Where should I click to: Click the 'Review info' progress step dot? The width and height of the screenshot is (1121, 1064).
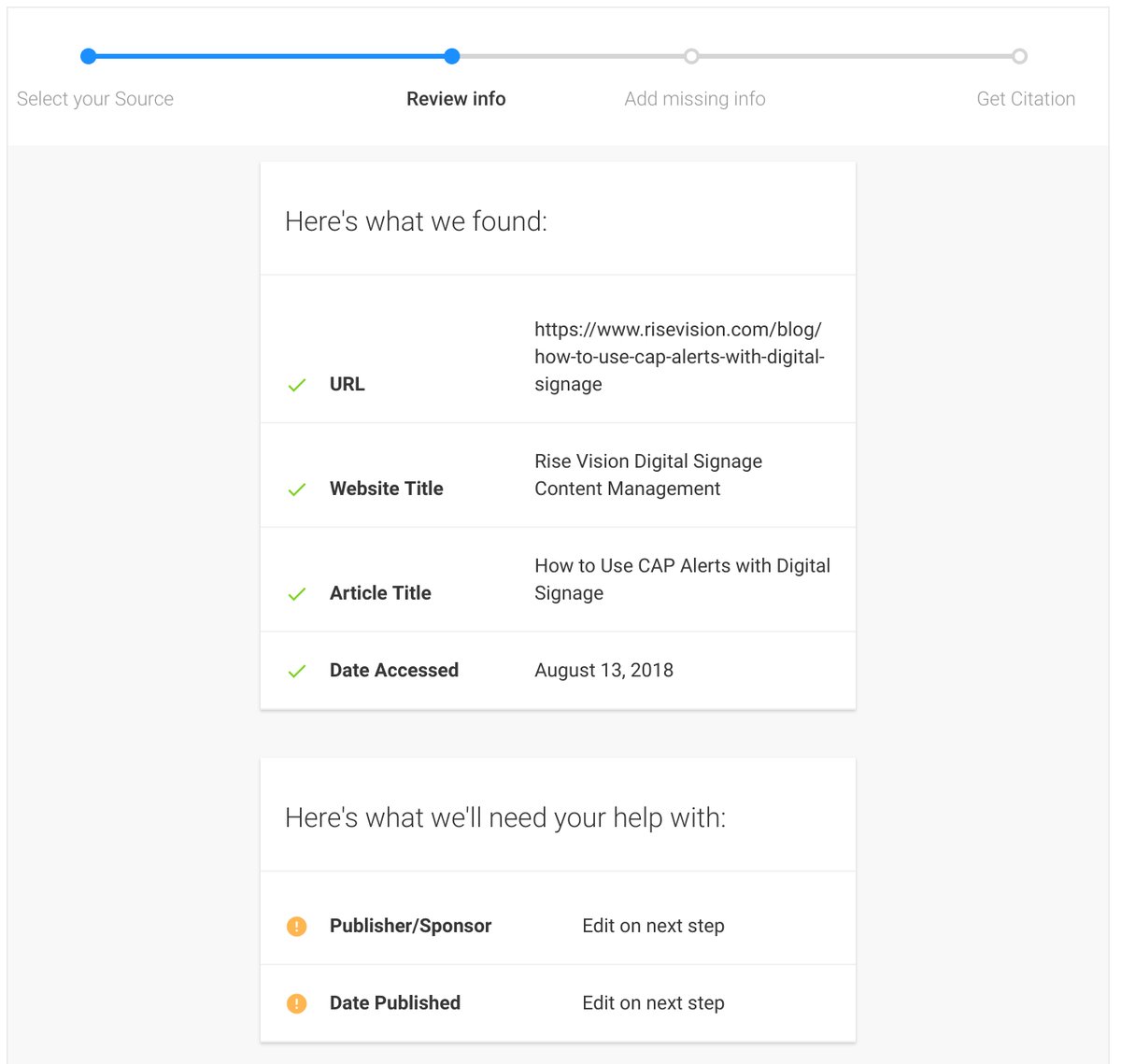point(452,57)
